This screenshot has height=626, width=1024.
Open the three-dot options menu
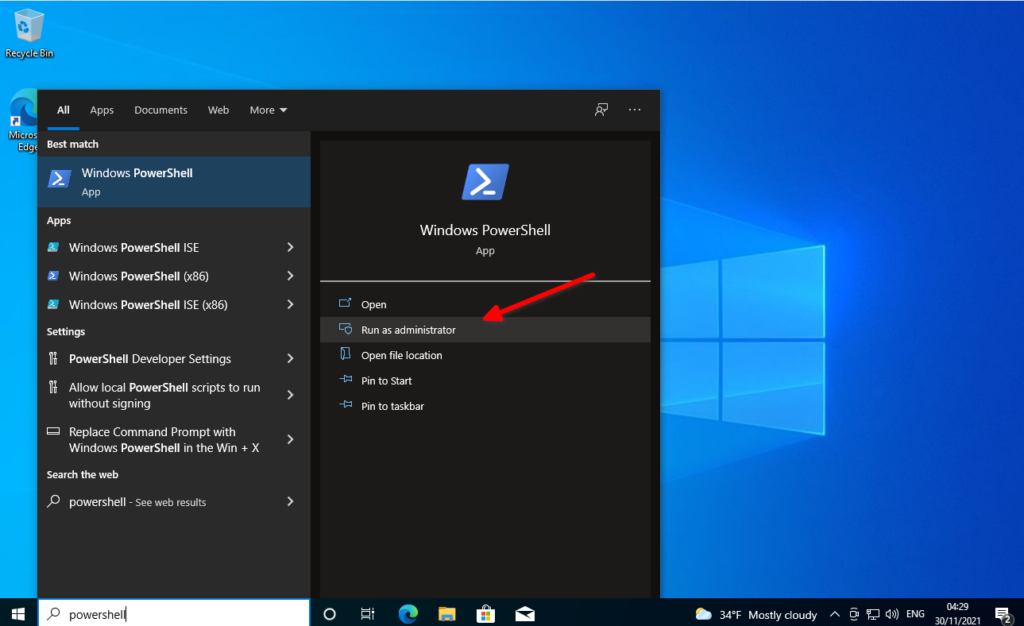tap(634, 110)
